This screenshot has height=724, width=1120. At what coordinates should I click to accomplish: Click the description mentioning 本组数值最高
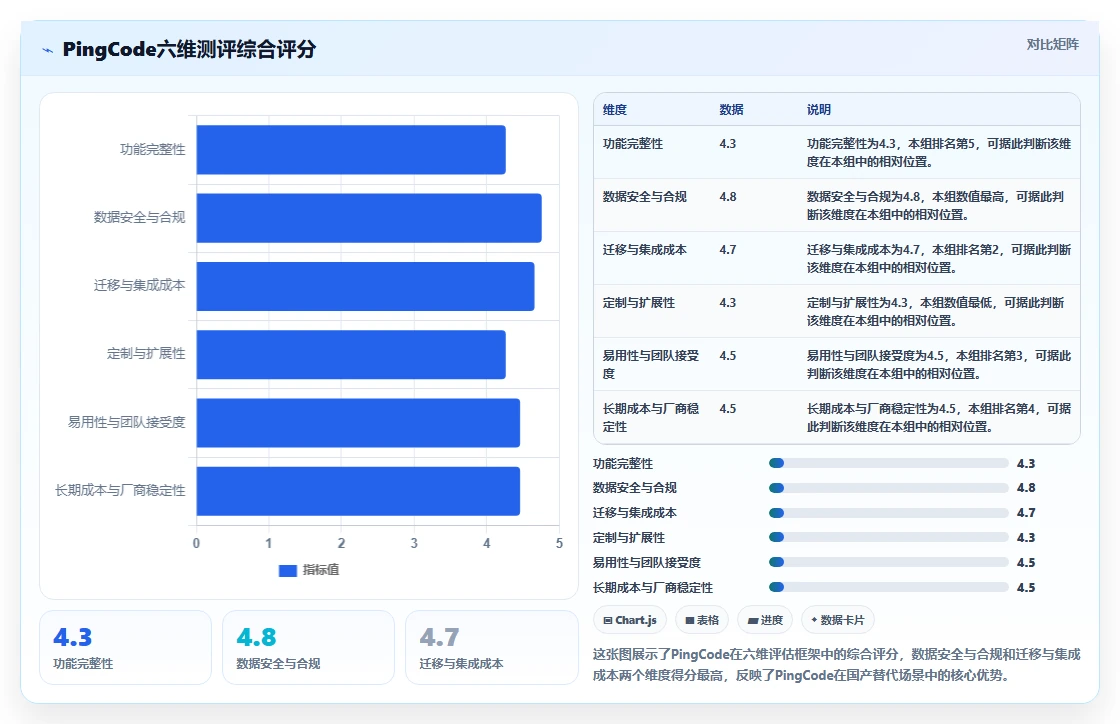click(x=935, y=206)
